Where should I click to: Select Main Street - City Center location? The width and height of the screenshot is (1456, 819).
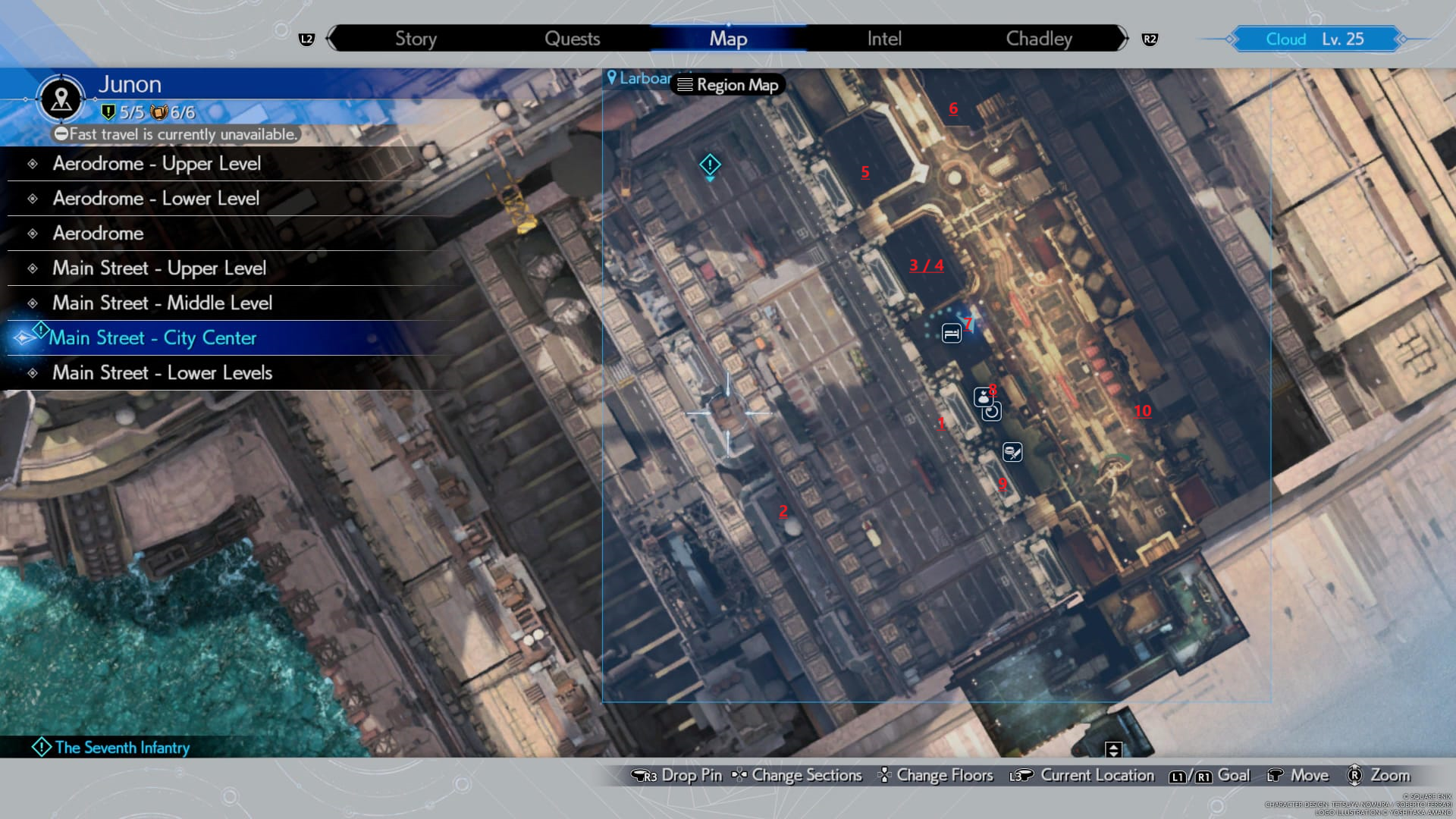tap(153, 338)
